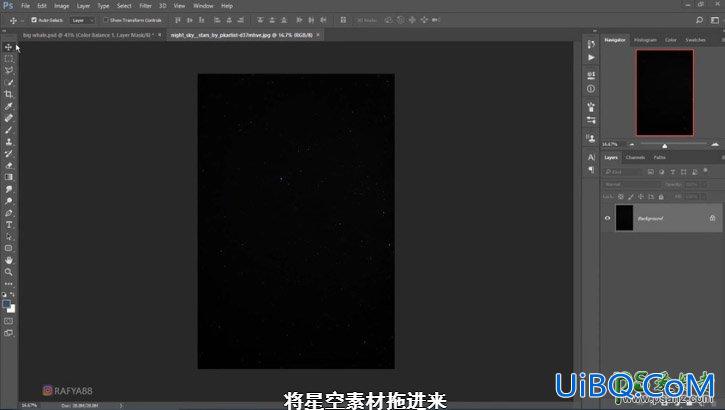Select the Dodge tool
The height and width of the screenshot is (410, 725).
pos(8,201)
